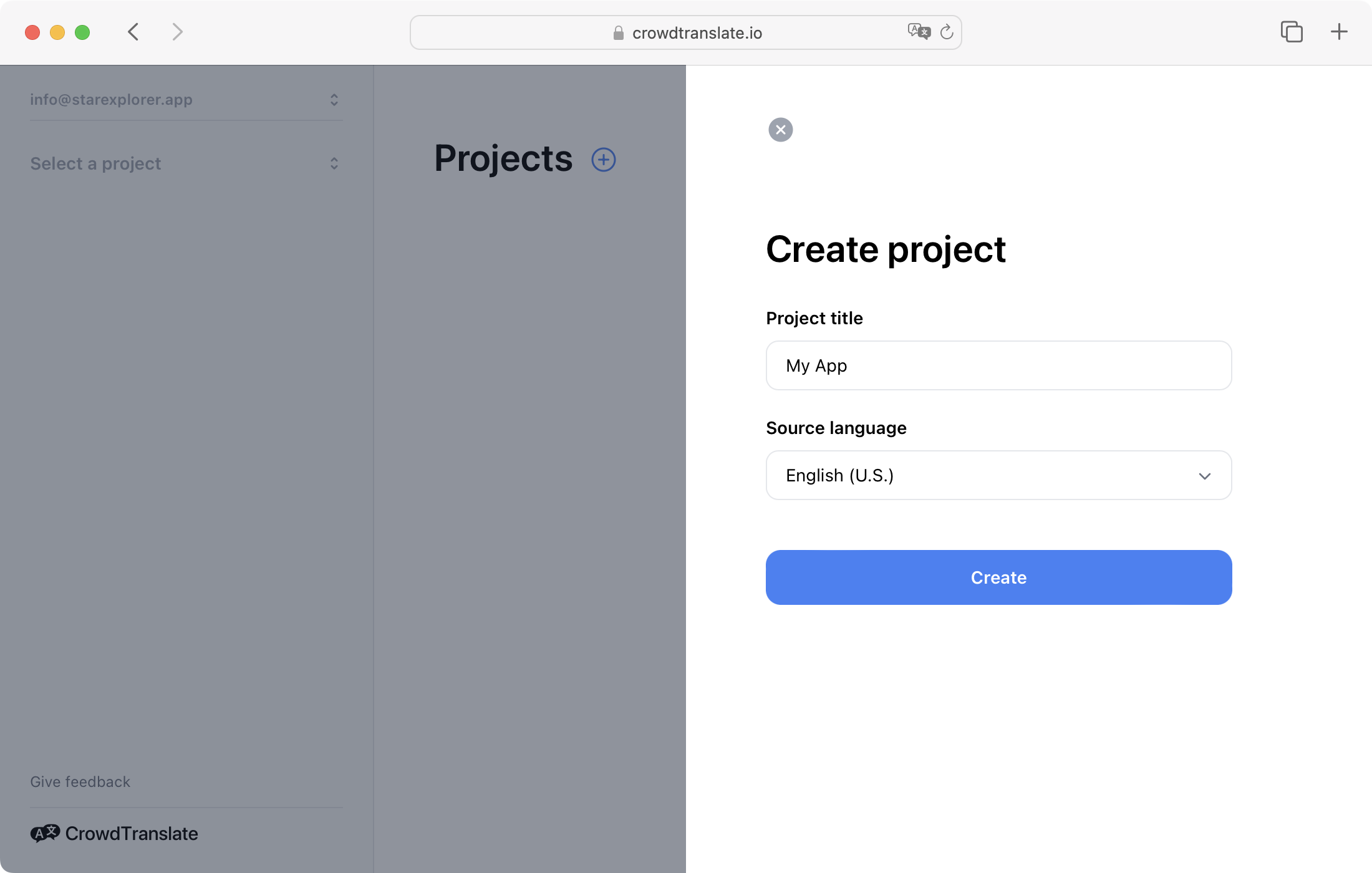Click the address bar lock icon
This screenshot has height=873, width=1372.
618,33
